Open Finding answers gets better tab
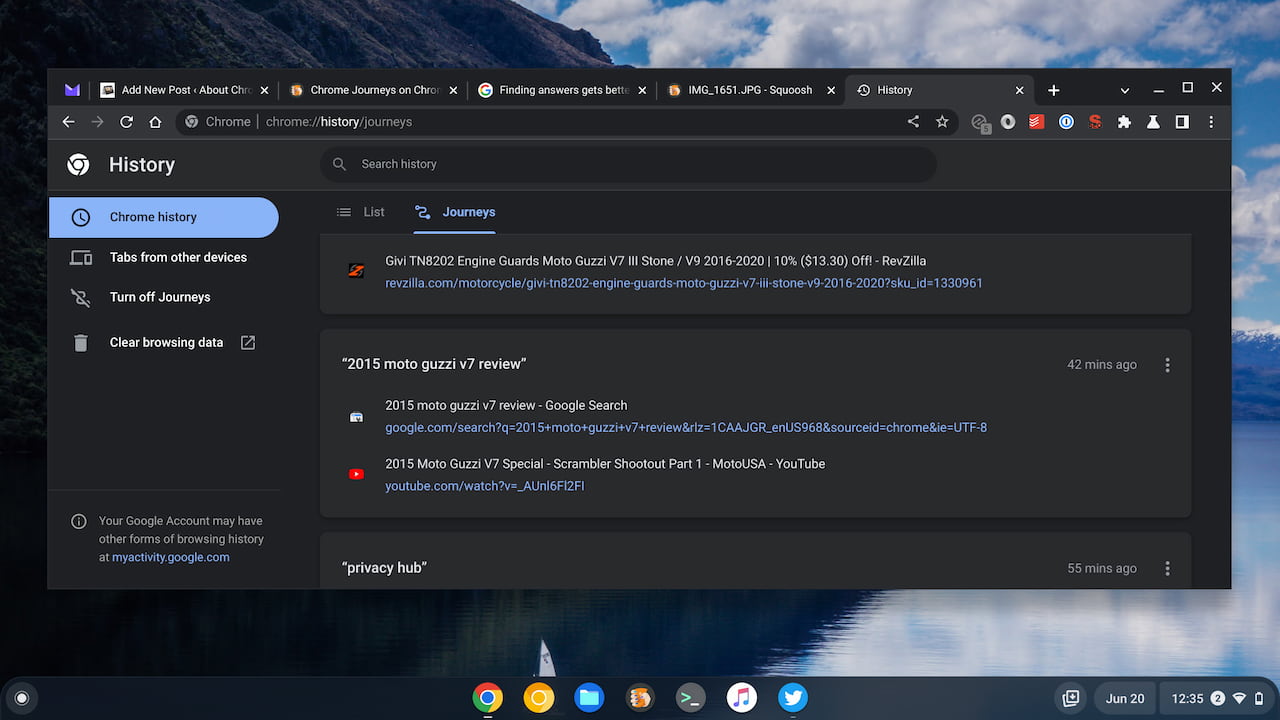 tap(563, 90)
